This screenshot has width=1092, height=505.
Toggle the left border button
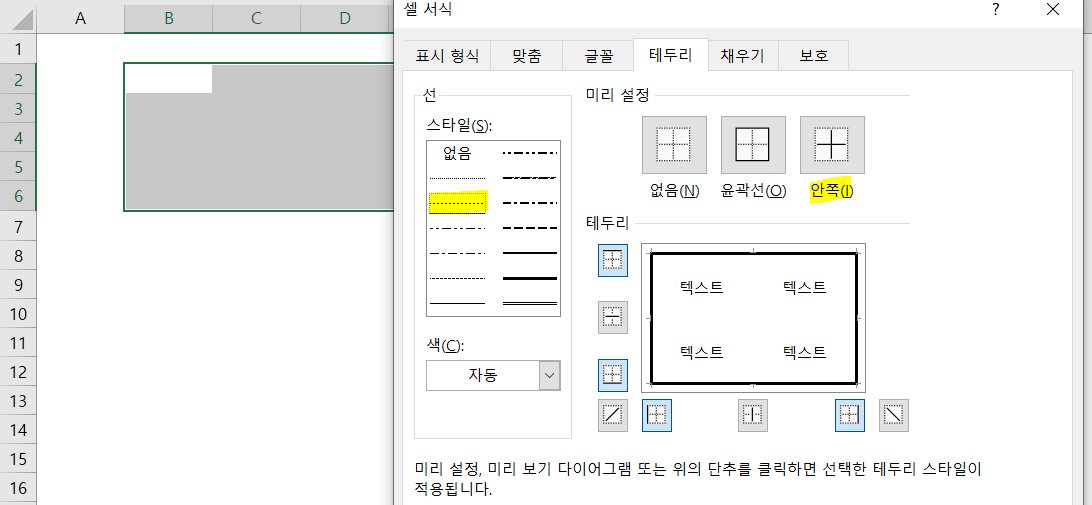tap(657, 415)
